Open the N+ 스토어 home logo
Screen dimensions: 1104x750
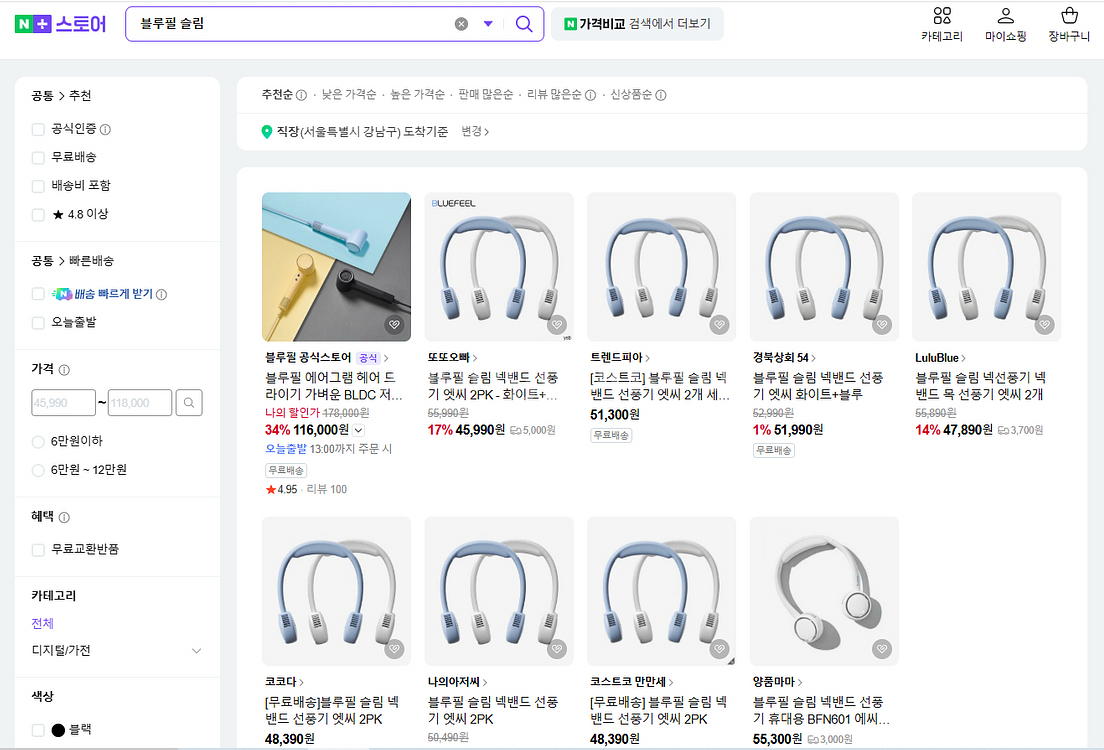(61, 24)
